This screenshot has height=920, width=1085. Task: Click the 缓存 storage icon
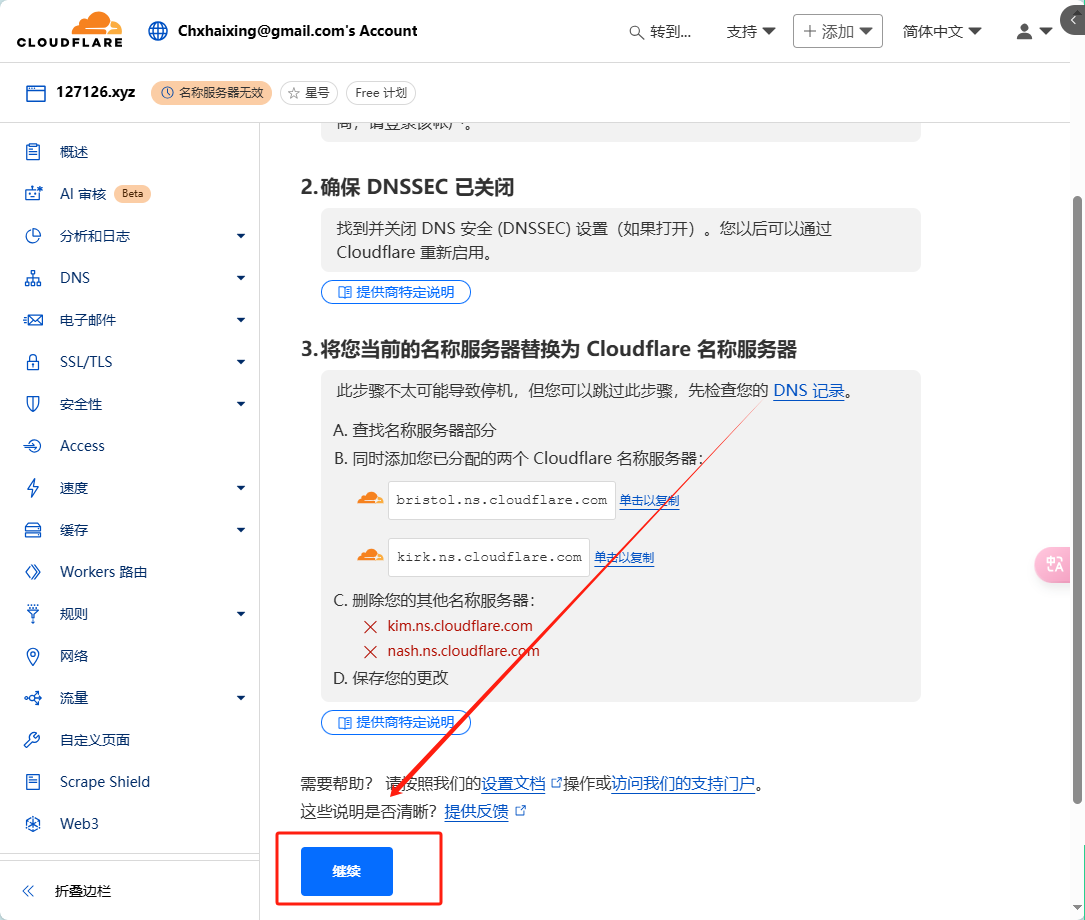click(x=33, y=530)
